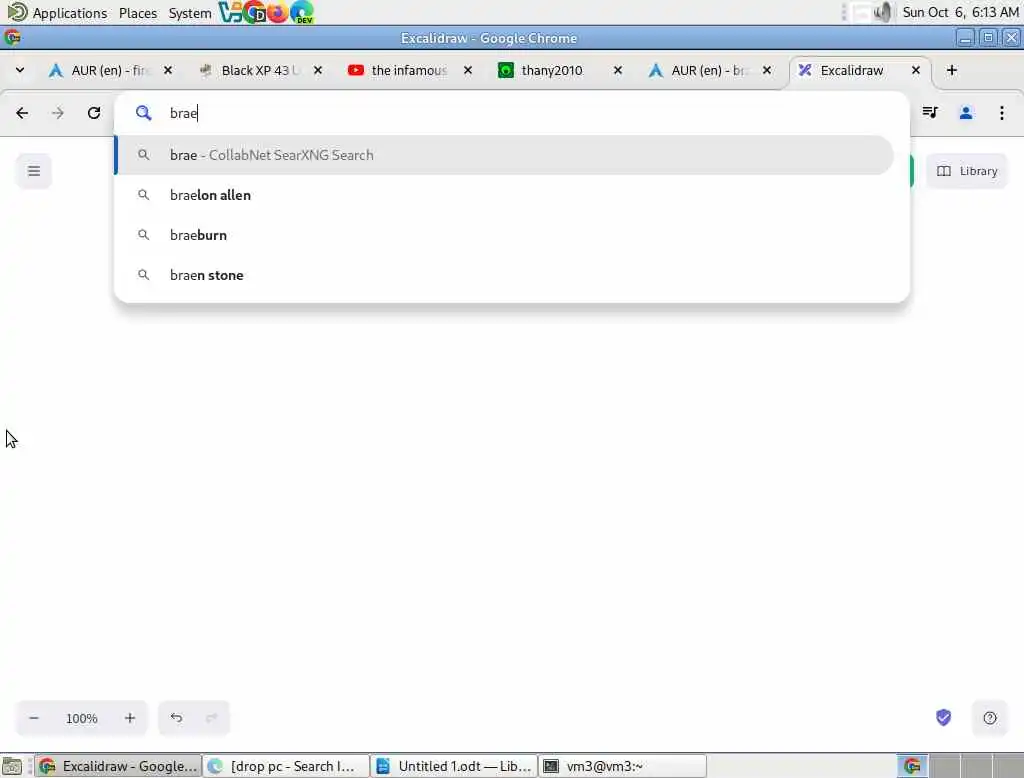Screen dimensions: 1024x778
Task: Open the Chrome profile icon
Action: click(x=966, y=113)
